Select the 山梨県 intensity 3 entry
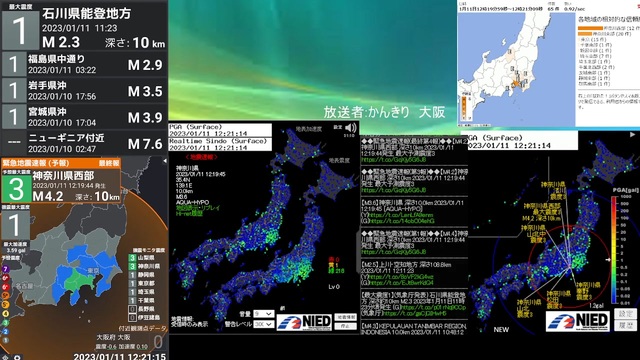This screenshot has width=640, height=360. [x=145, y=258]
